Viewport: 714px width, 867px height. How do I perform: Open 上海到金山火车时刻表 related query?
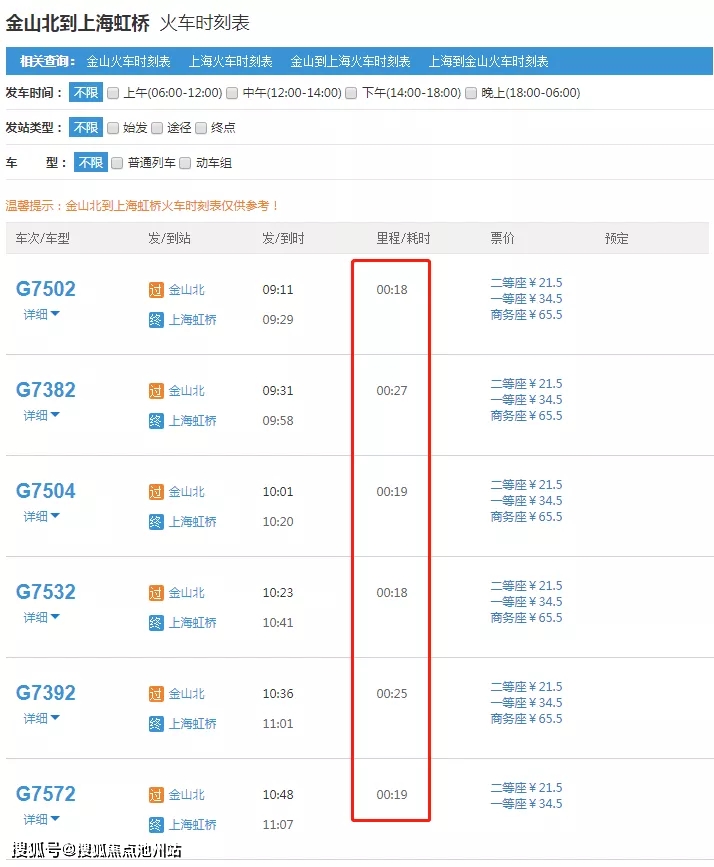tap(488, 61)
